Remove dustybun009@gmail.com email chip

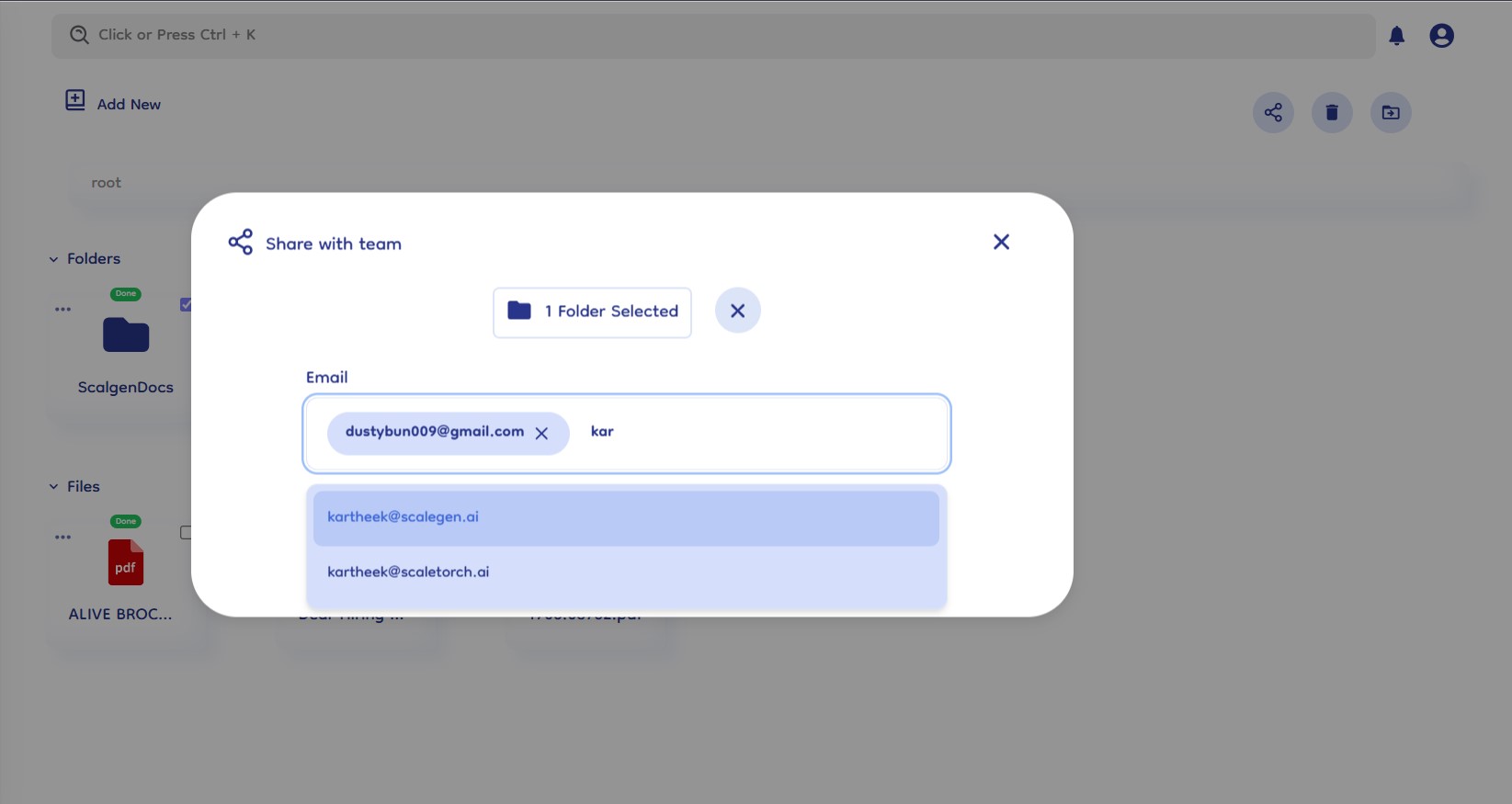click(541, 434)
